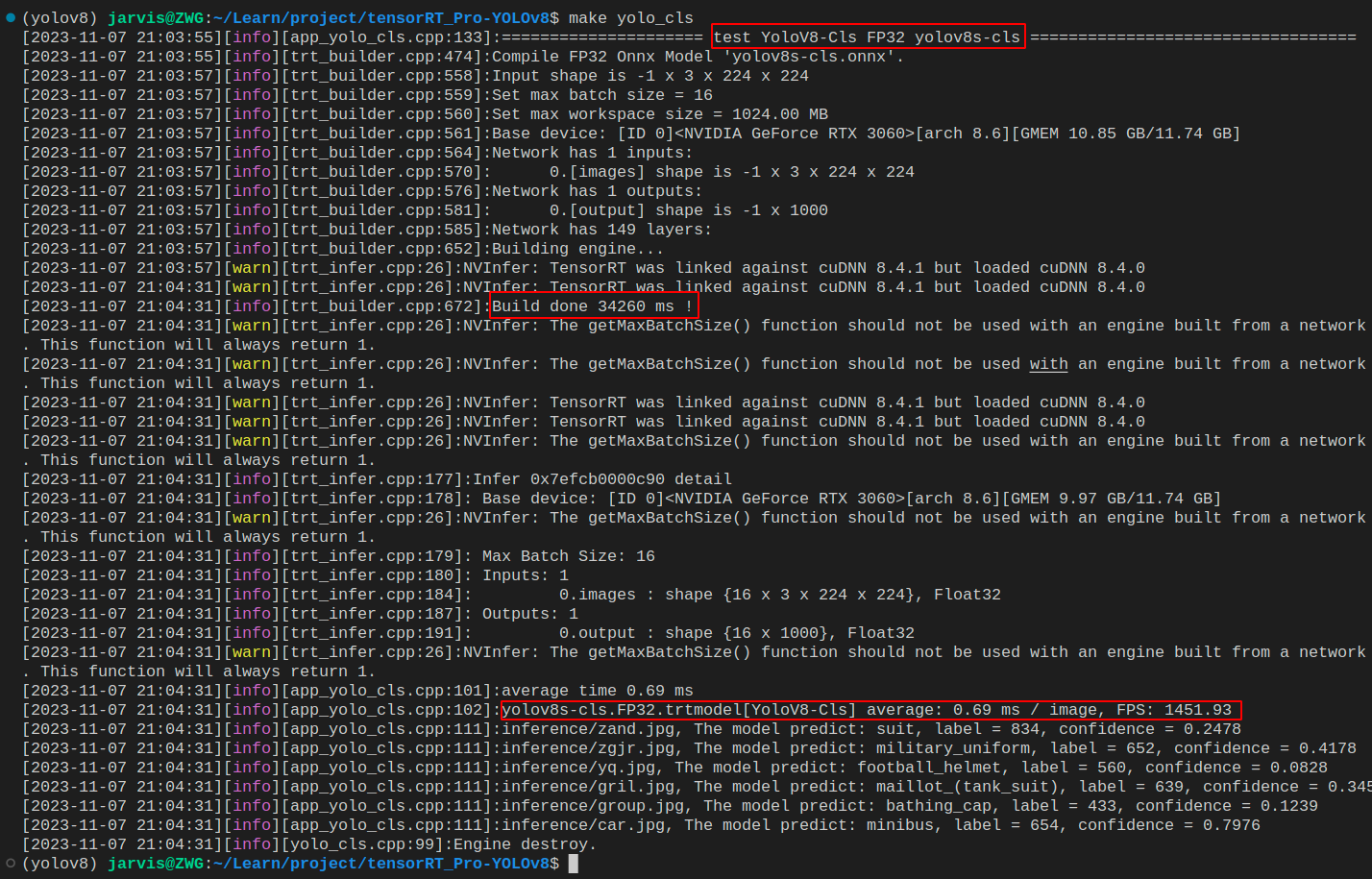1372x879 pixels.
Task: Click 'Max Batch Size: 16' message
Action: [569, 556]
